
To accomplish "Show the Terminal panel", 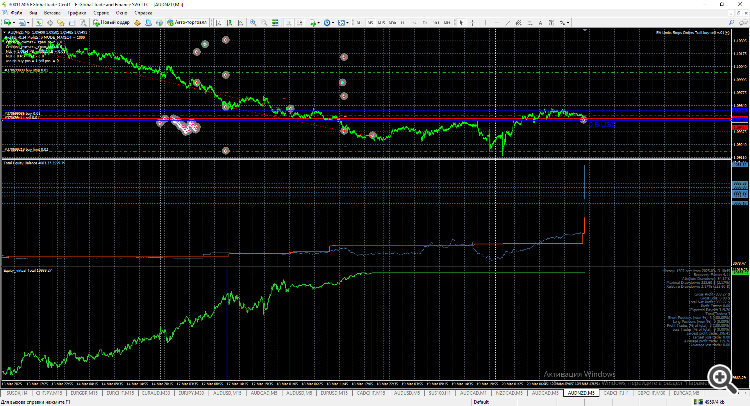I will (x=72, y=22).
